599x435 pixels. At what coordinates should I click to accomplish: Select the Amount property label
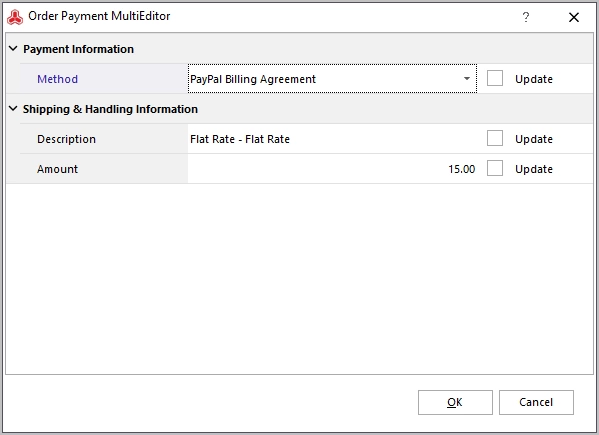coord(57,169)
